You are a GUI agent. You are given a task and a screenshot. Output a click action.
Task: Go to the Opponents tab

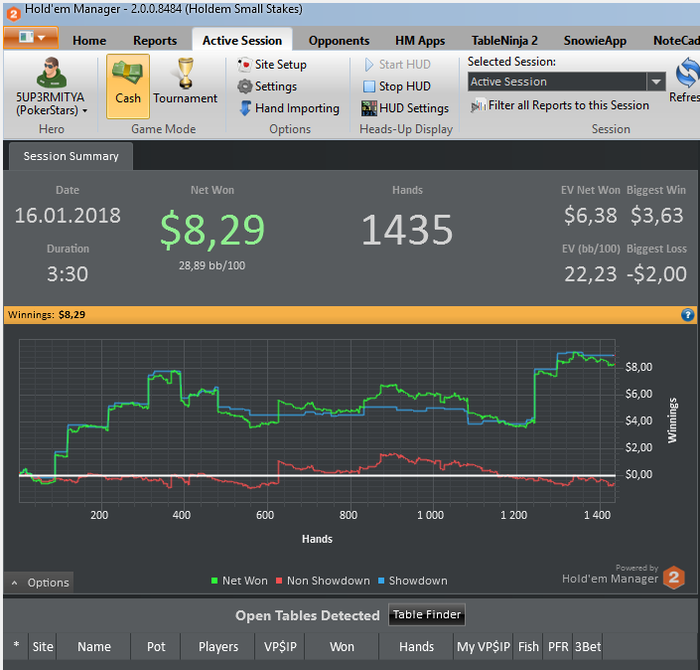(x=339, y=41)
